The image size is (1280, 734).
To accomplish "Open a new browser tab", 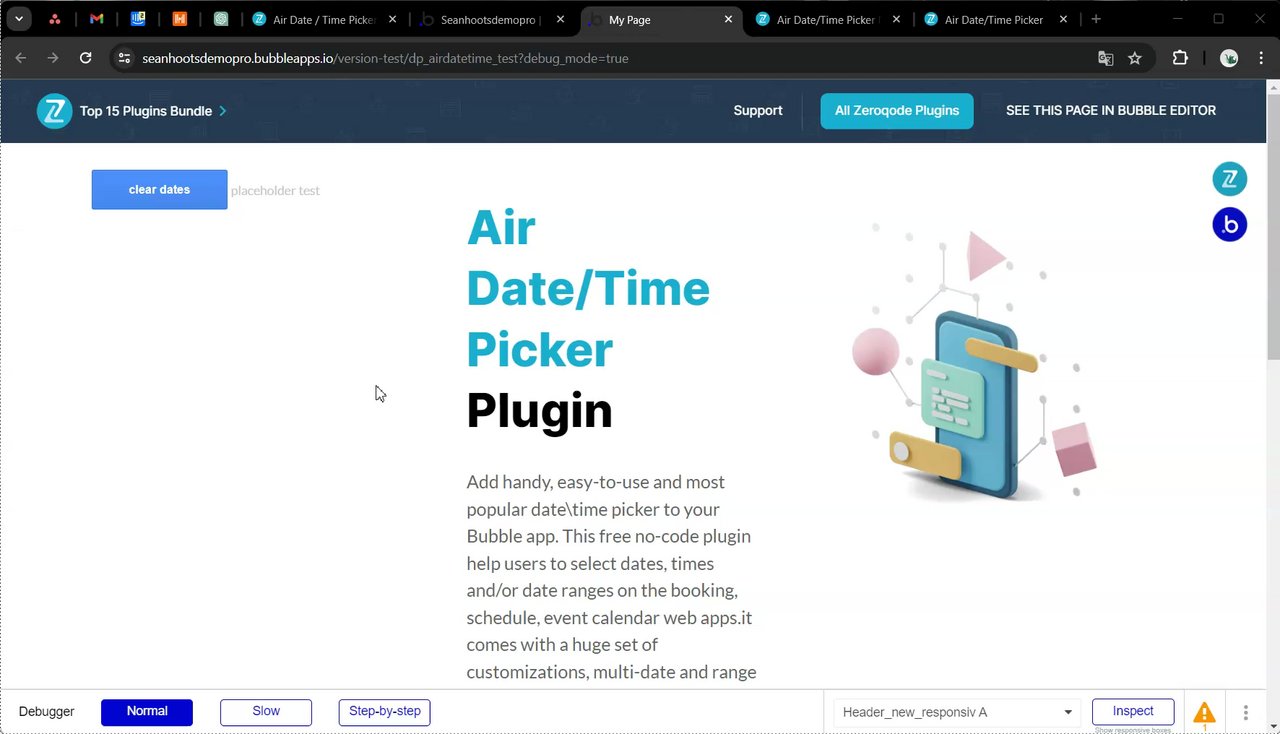I will (1096, 19).
